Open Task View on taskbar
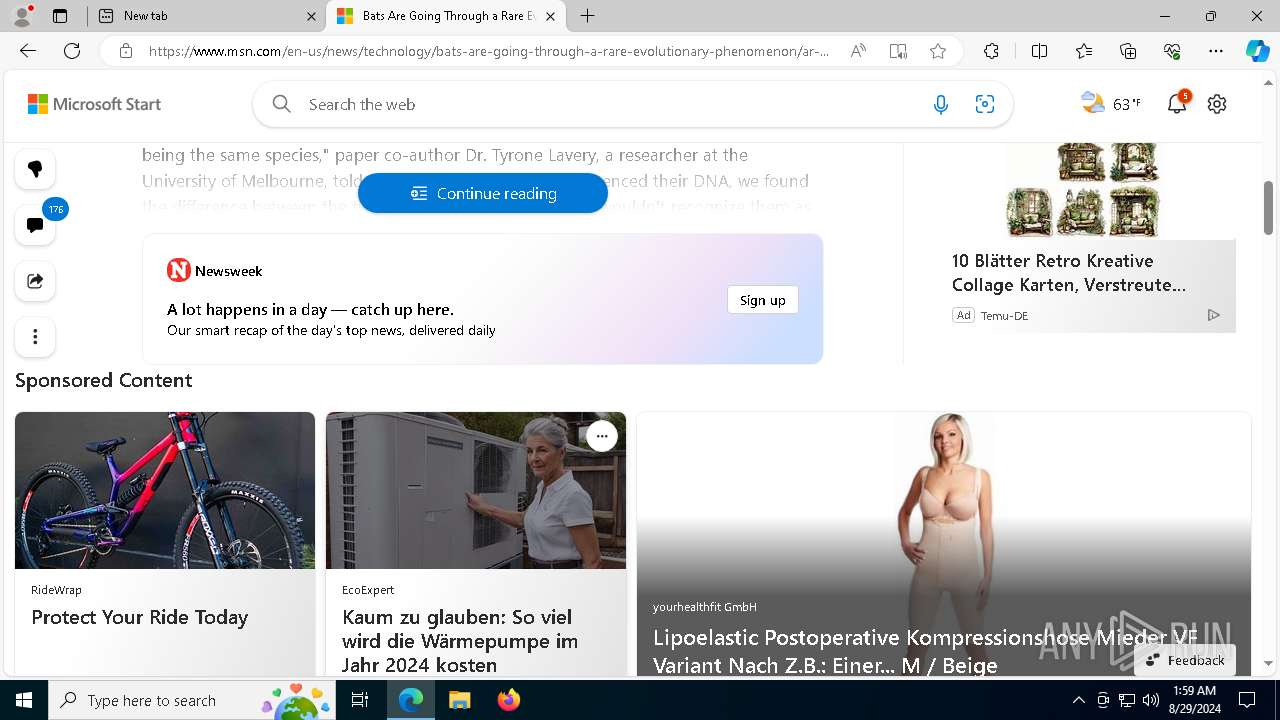Viewport: 1280px width, 720px height. tap(361, 700)
